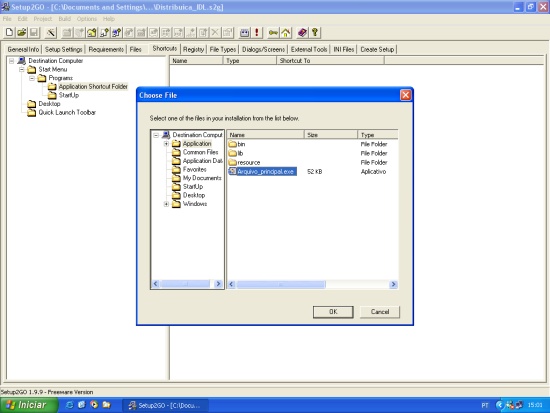Click the red exclamation mark toolbar icon

(257, 33)
